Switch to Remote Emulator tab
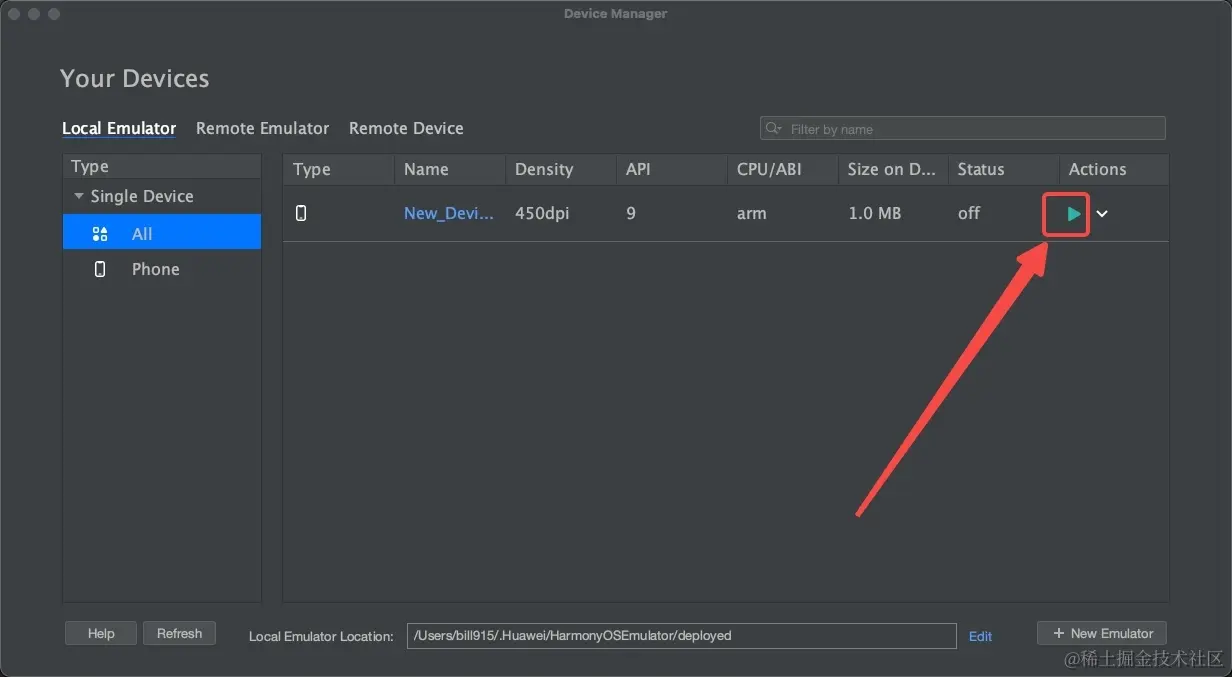The image size is (1232, 677). point(262,128)
